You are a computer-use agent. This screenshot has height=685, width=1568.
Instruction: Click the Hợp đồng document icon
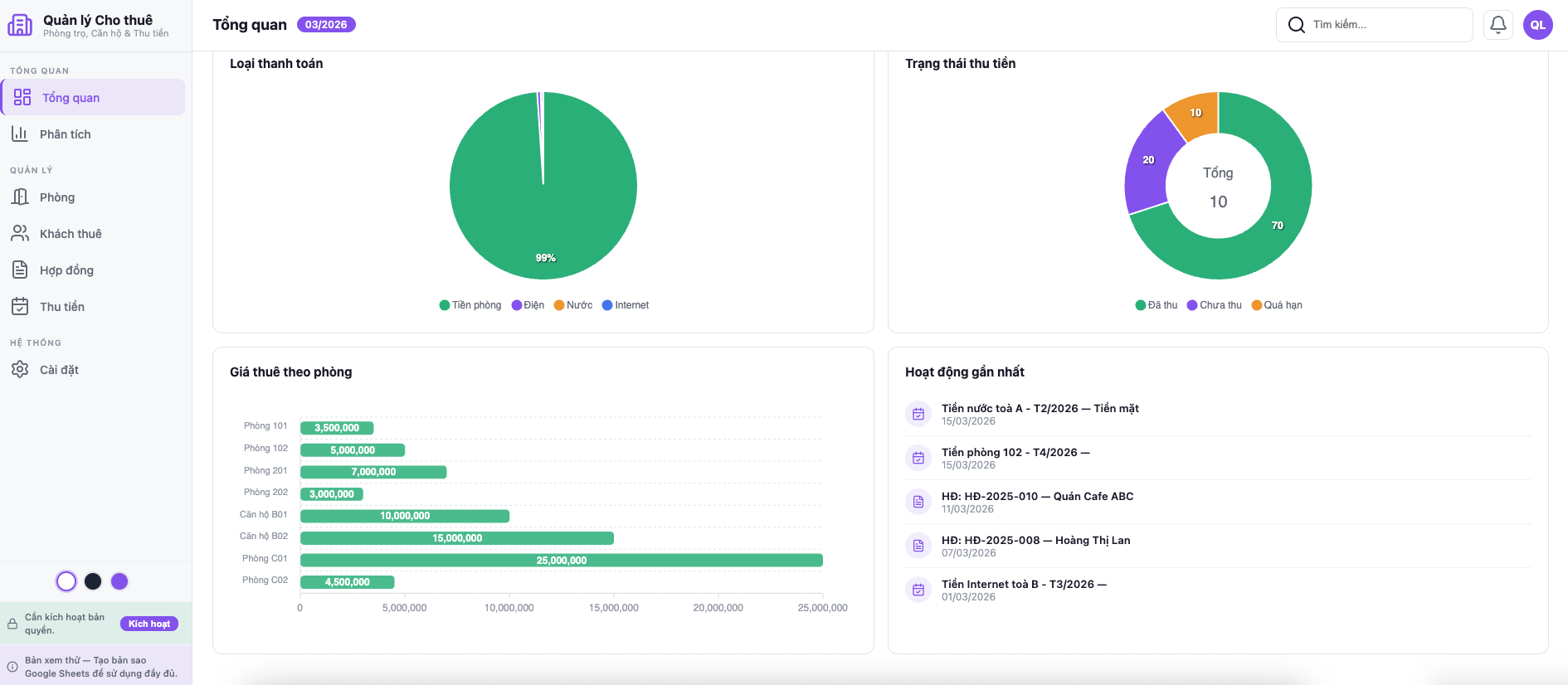click(20, 270)
